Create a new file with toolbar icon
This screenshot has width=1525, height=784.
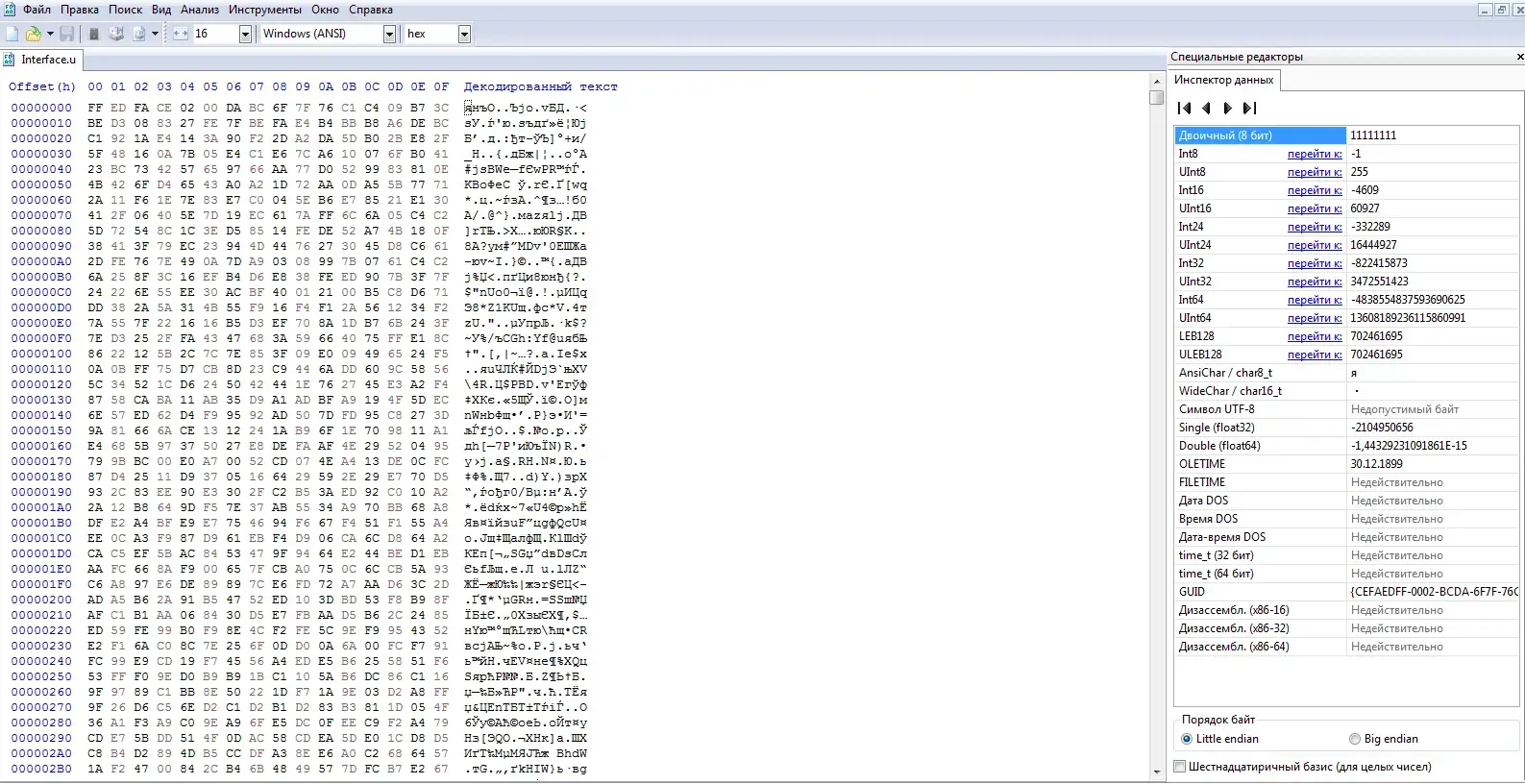pyautogui.click(x=12, y=34)
